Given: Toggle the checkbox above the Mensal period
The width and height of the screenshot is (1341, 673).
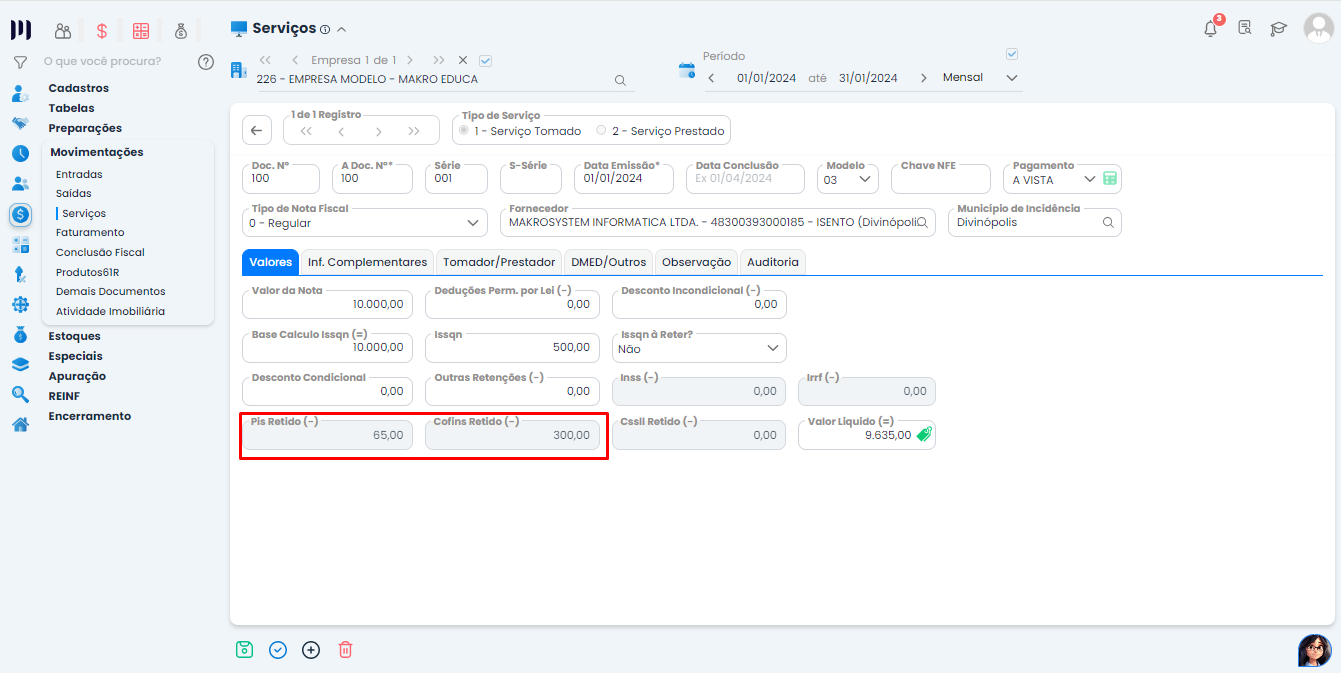Looking at the screenshot, I should 1011,54.
